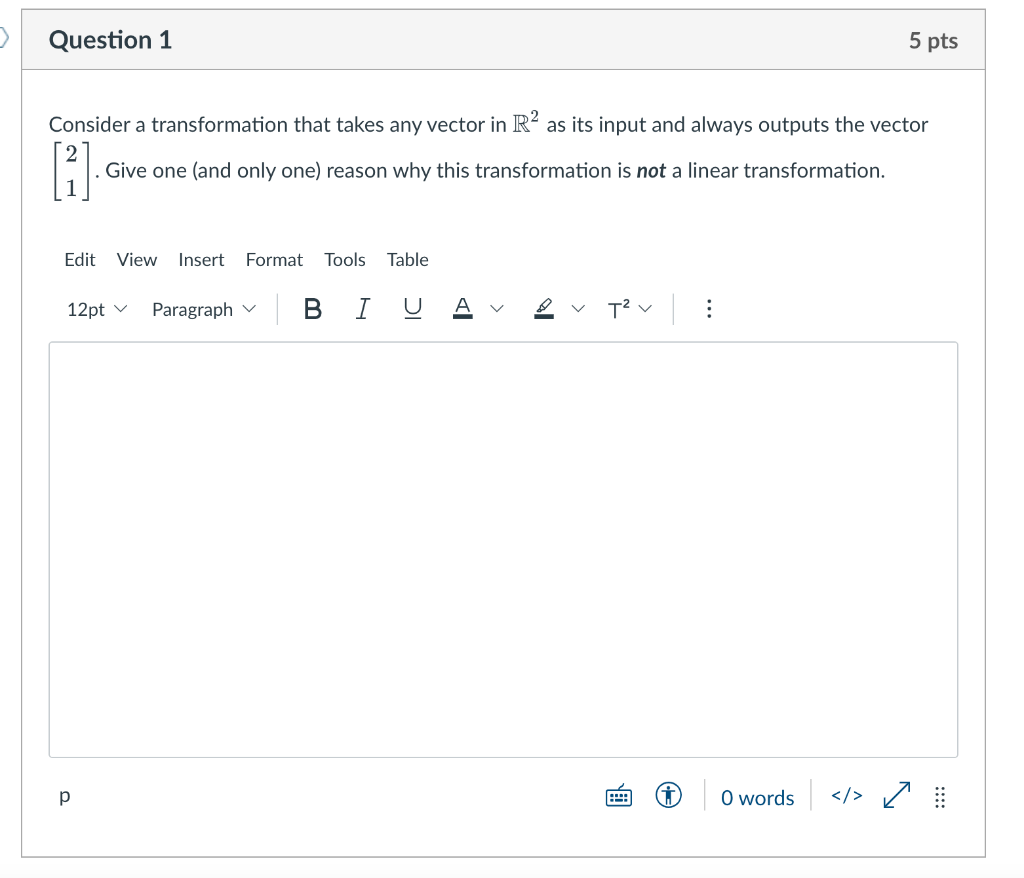Apply superscript formatting
This screenshot has height=878, width=1024.
coord(618,308)
